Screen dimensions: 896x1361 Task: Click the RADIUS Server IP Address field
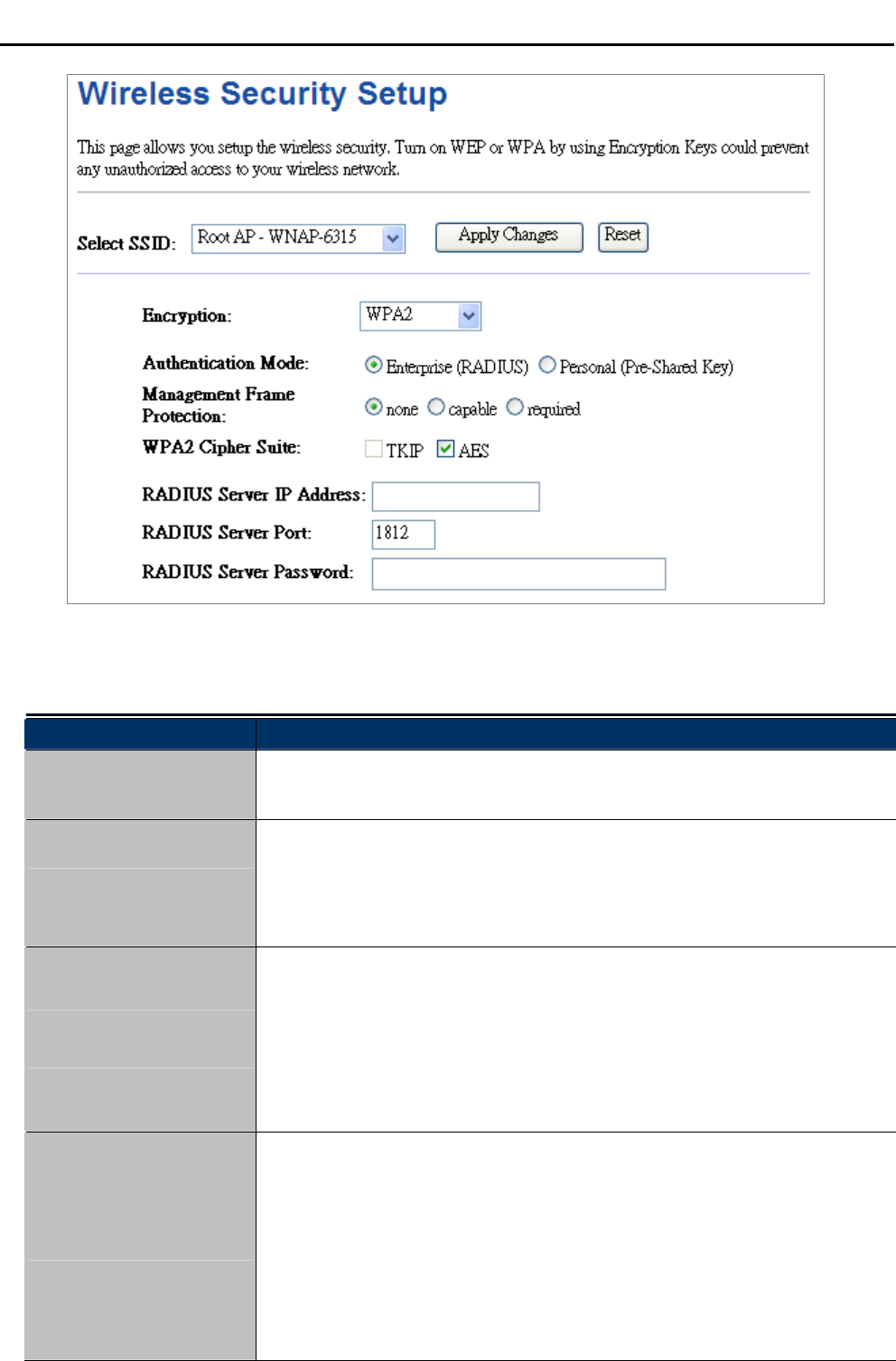(456, 497)
